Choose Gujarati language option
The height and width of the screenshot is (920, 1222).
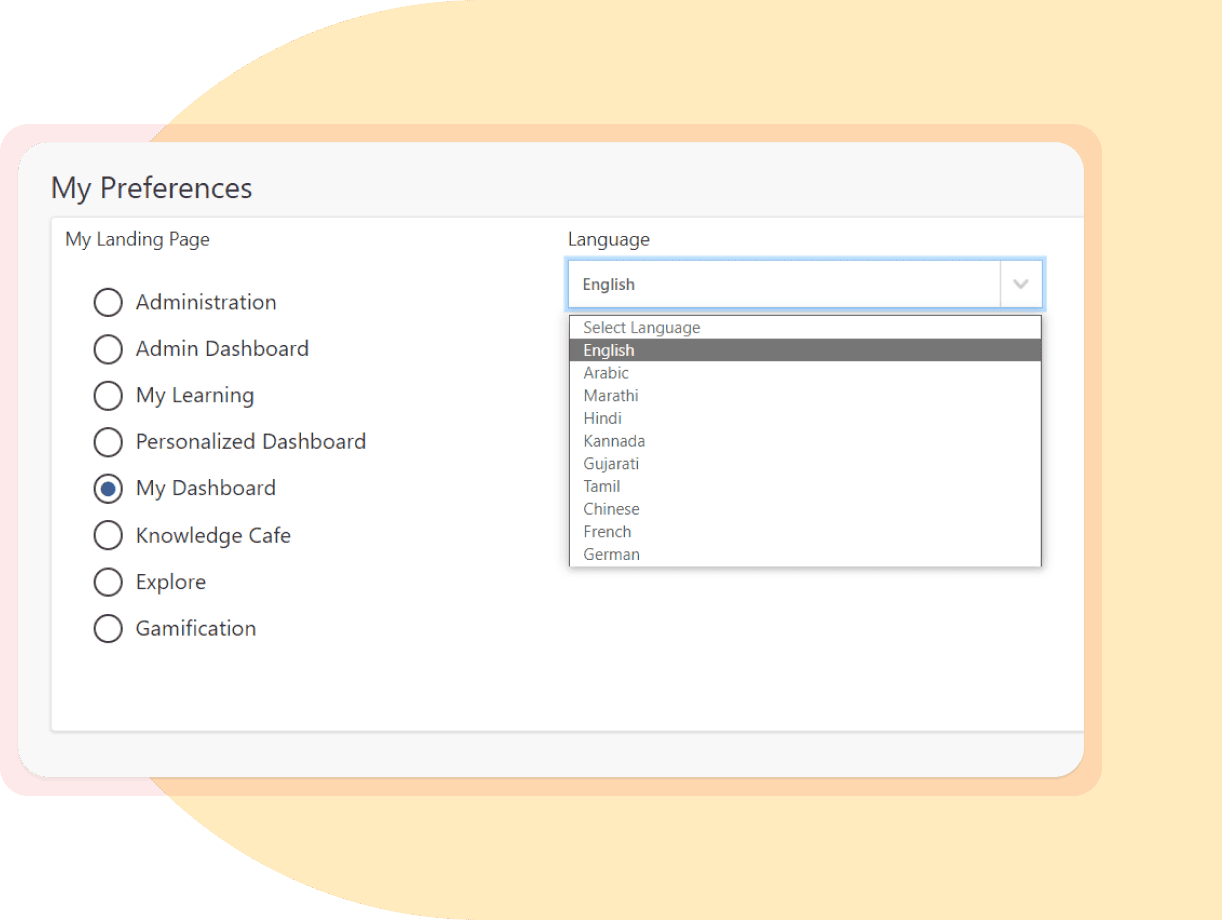click(x=805, y=464)
